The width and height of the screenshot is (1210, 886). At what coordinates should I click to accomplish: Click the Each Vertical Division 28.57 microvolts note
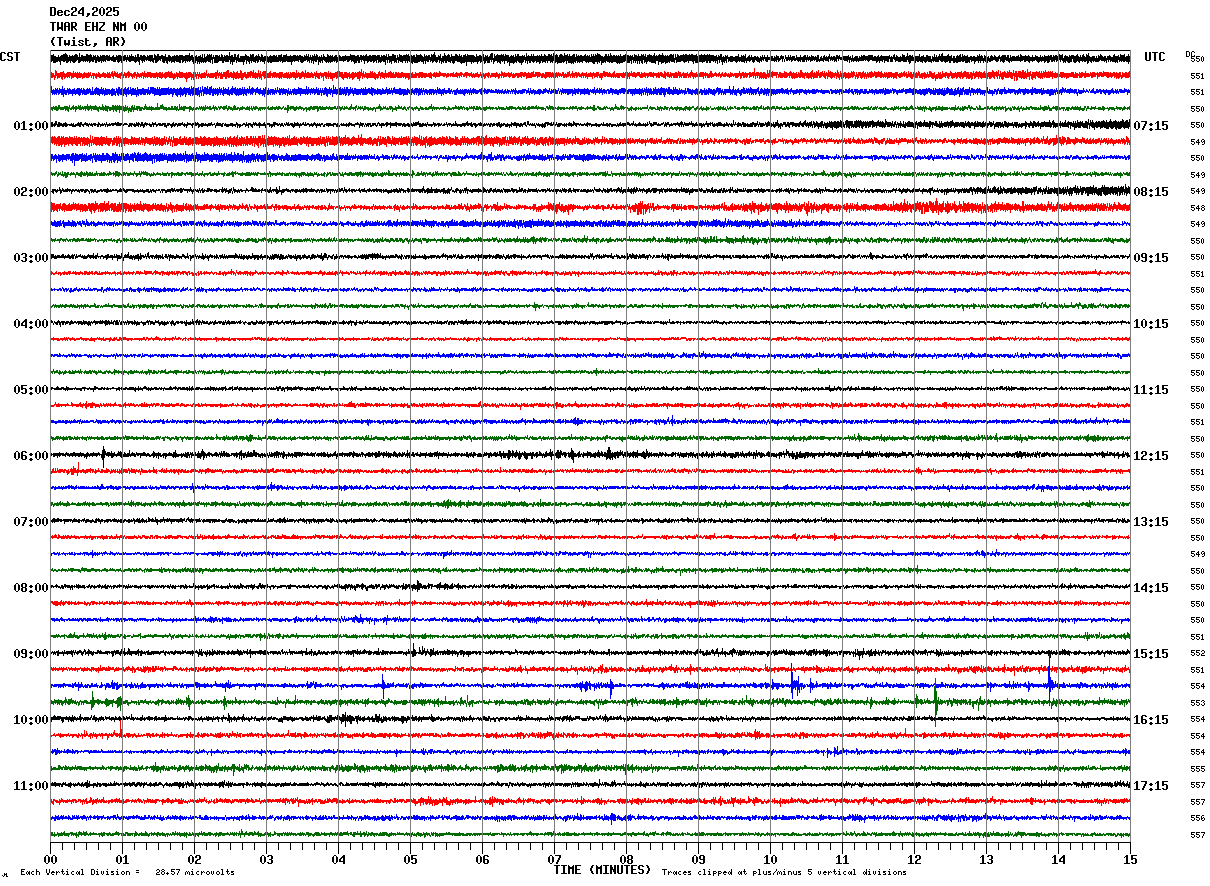[127, 872]
